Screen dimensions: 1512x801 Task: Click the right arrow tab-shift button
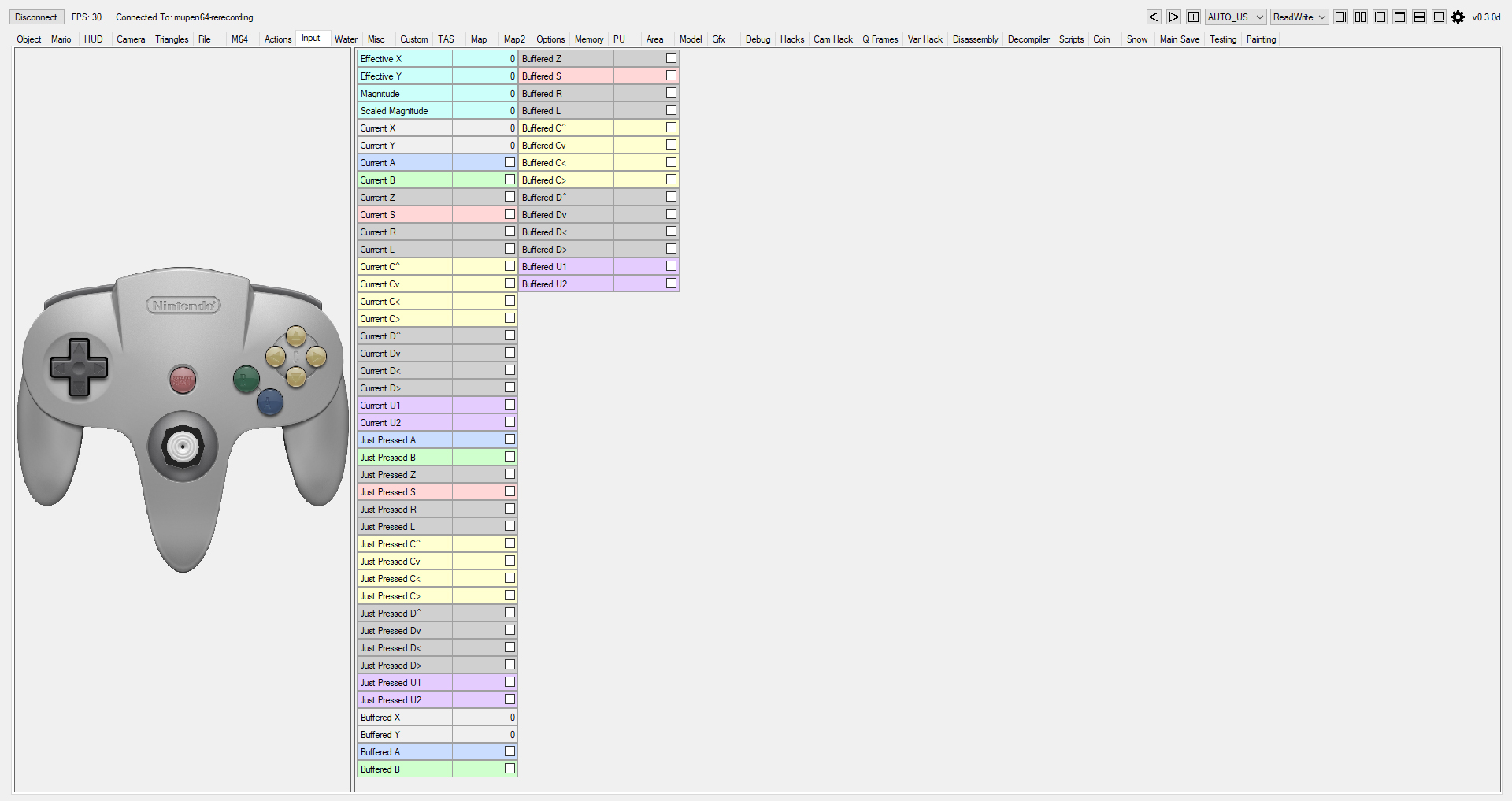[1173, 17]
